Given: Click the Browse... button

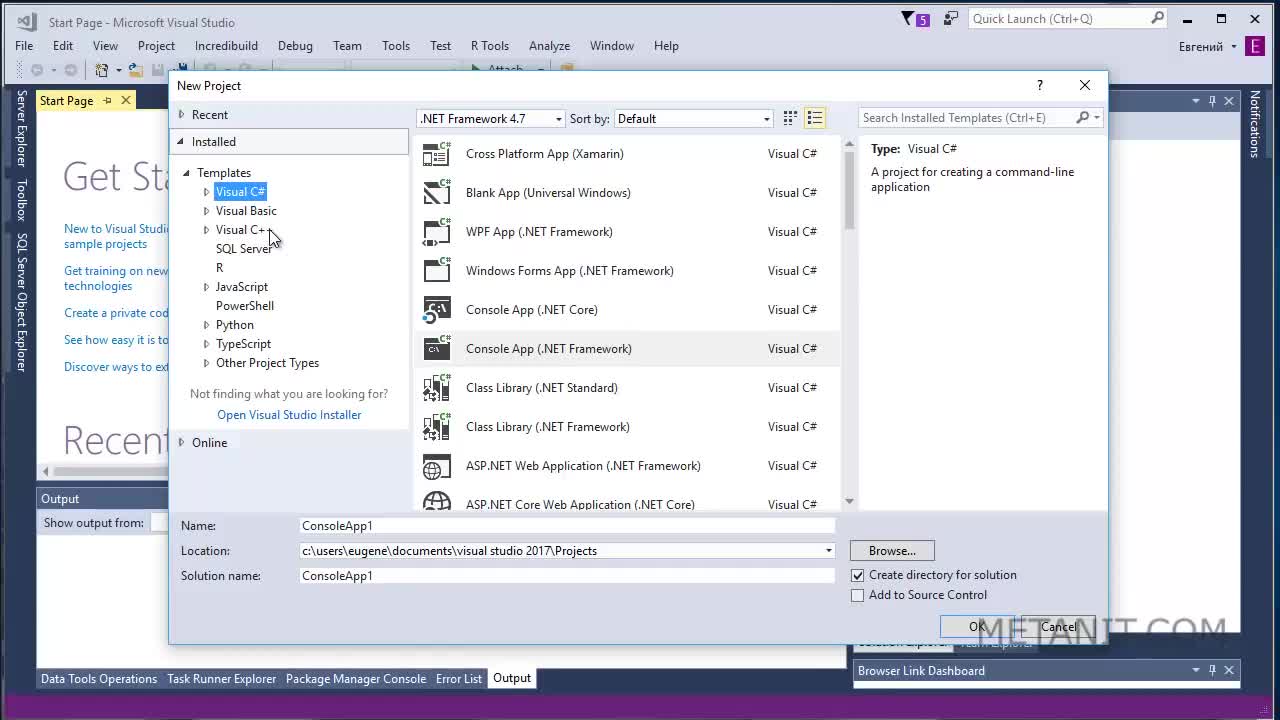Looking at the screenshot, I should tap(892, 551).
